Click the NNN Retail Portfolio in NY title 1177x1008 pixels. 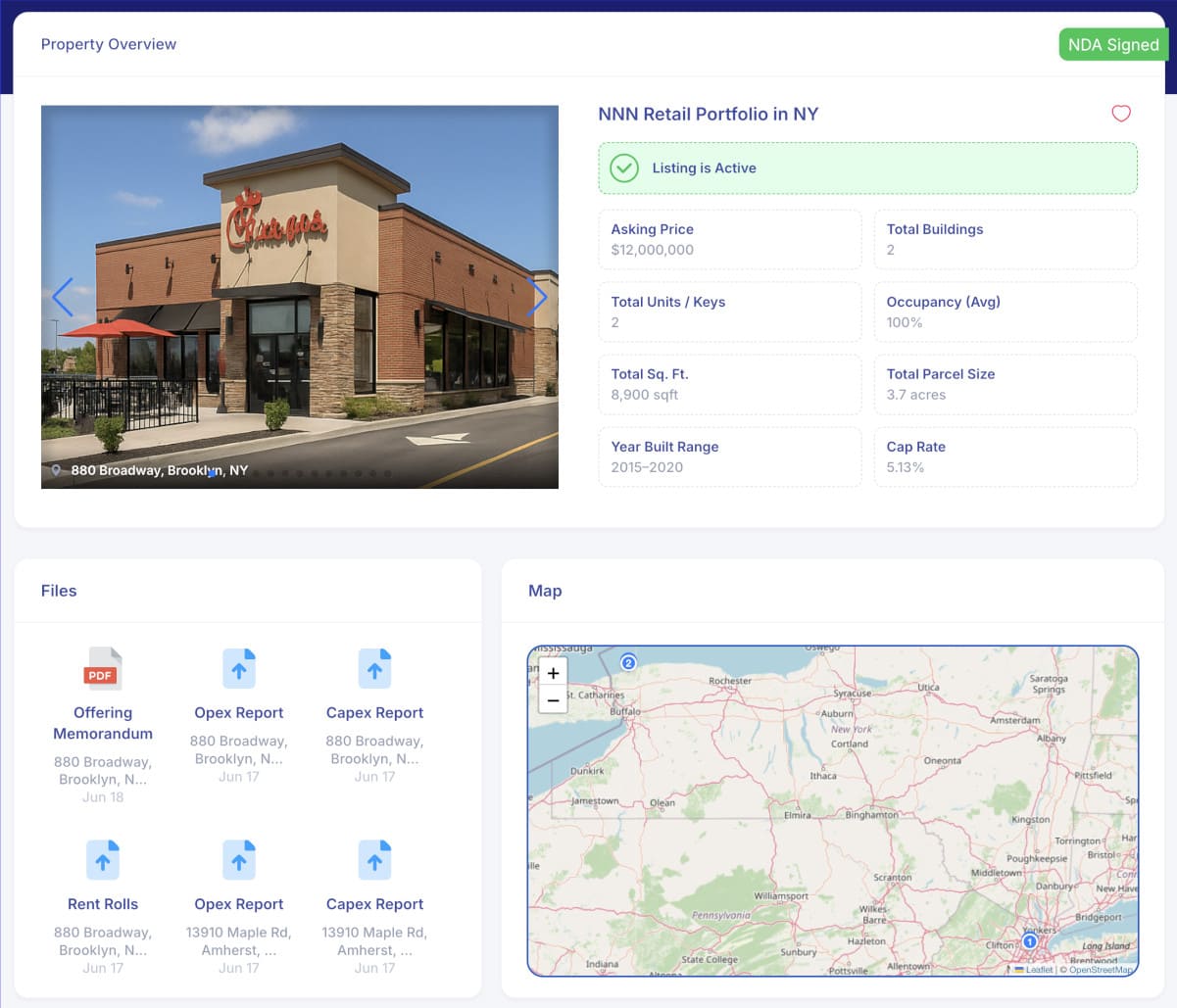708,114
